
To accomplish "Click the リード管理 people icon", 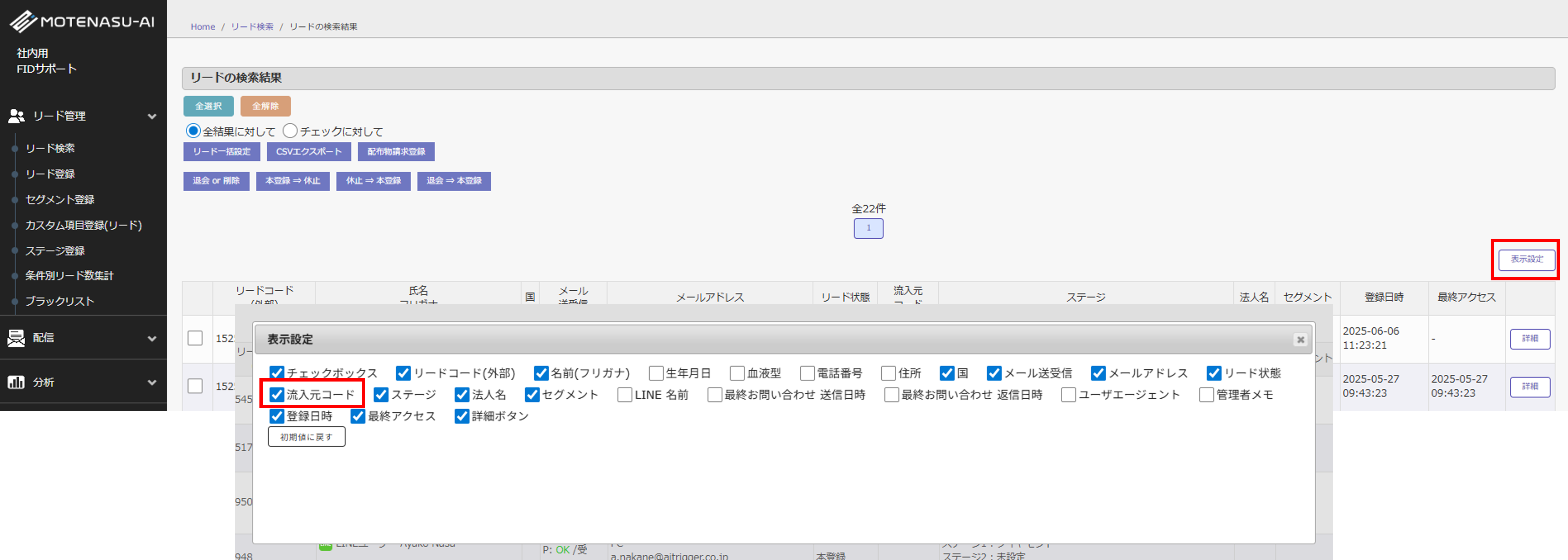I will [x=16, y=116].
